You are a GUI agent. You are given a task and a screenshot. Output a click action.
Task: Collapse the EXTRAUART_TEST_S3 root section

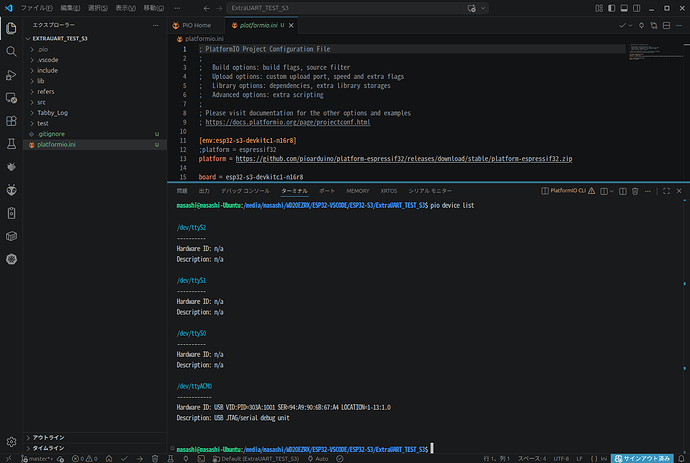[x=95, y=39]
